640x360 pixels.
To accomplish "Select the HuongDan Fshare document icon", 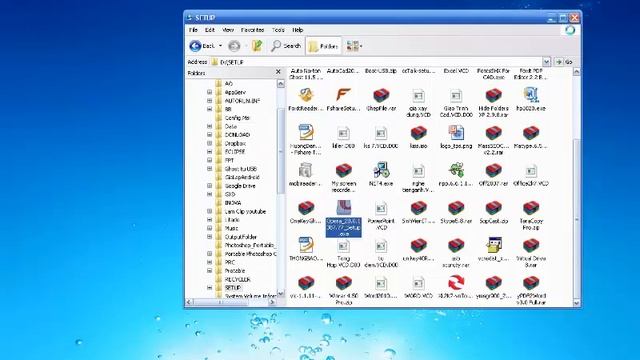I will 305,133.
